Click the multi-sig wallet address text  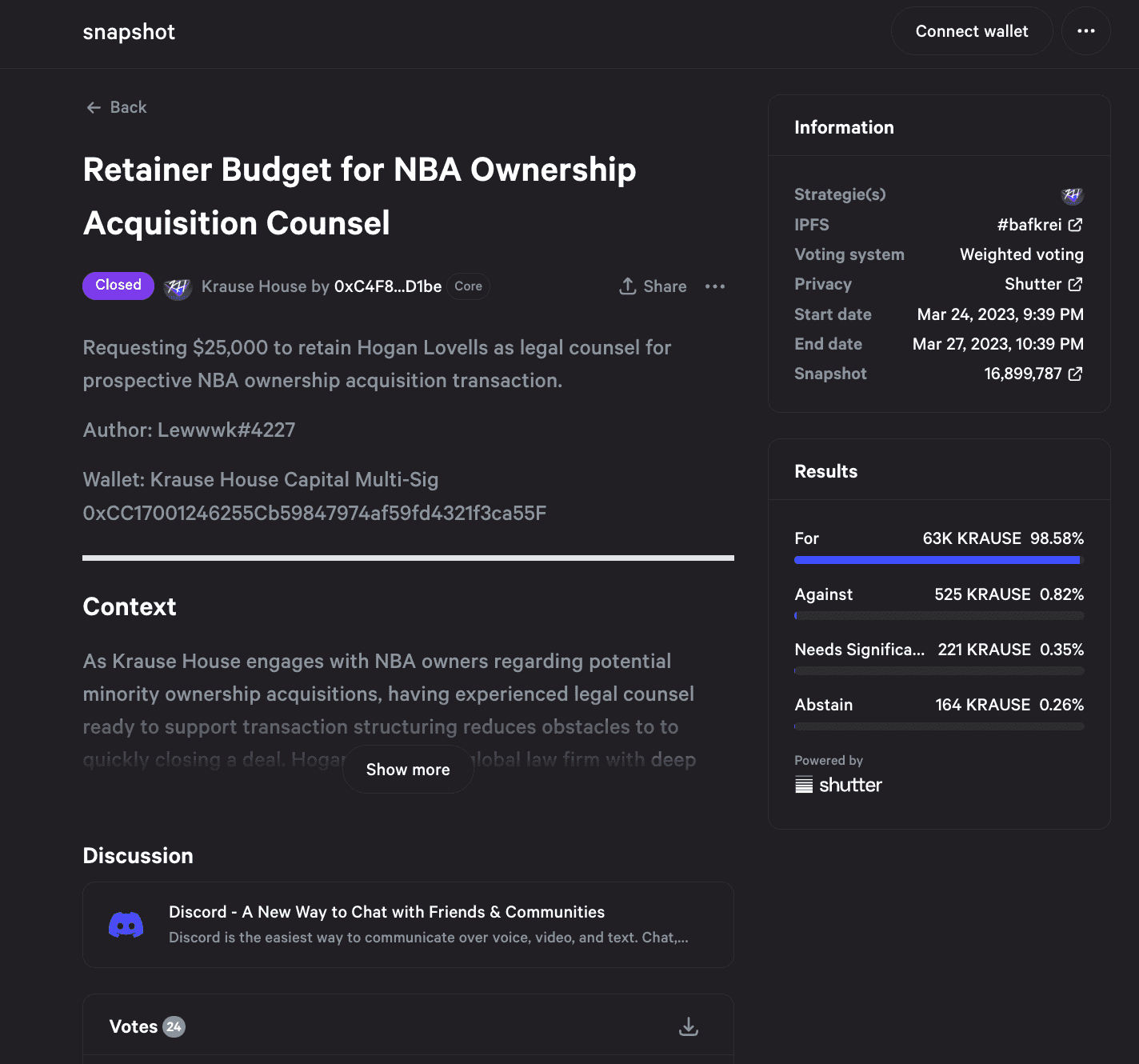coord(314,513)
